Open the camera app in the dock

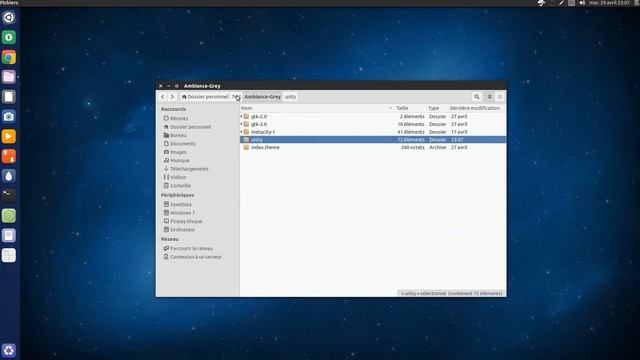pos(9,117)
